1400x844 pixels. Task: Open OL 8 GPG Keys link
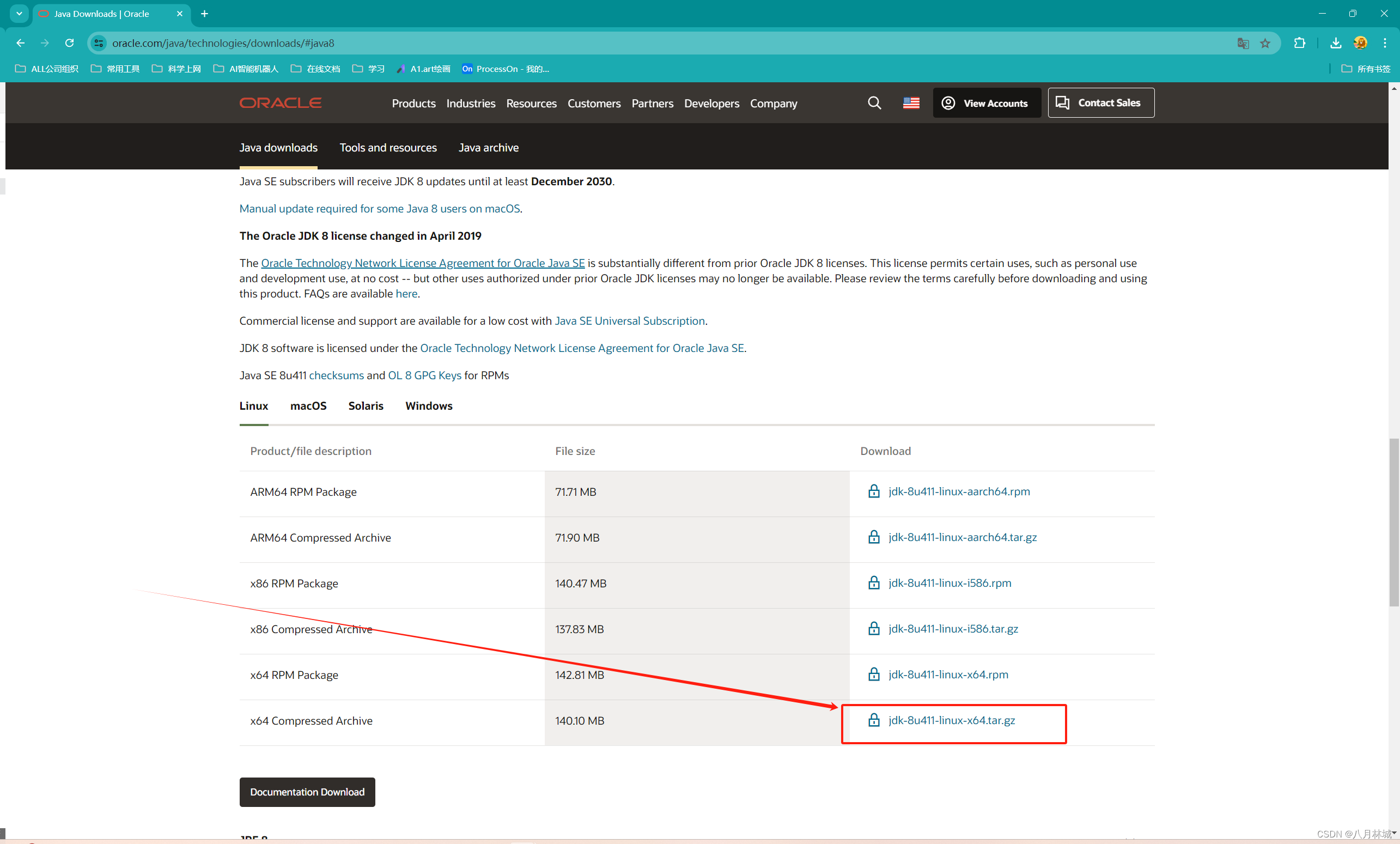click(424, 375)
